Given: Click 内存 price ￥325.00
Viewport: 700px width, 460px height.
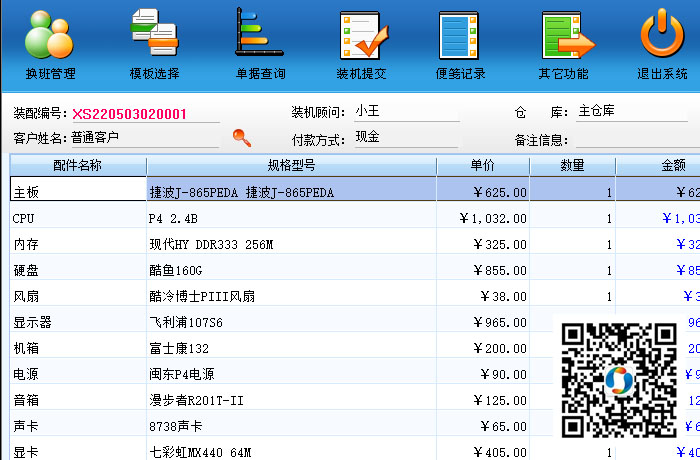Looking at the screenshot, I should (x=483, y=241).
